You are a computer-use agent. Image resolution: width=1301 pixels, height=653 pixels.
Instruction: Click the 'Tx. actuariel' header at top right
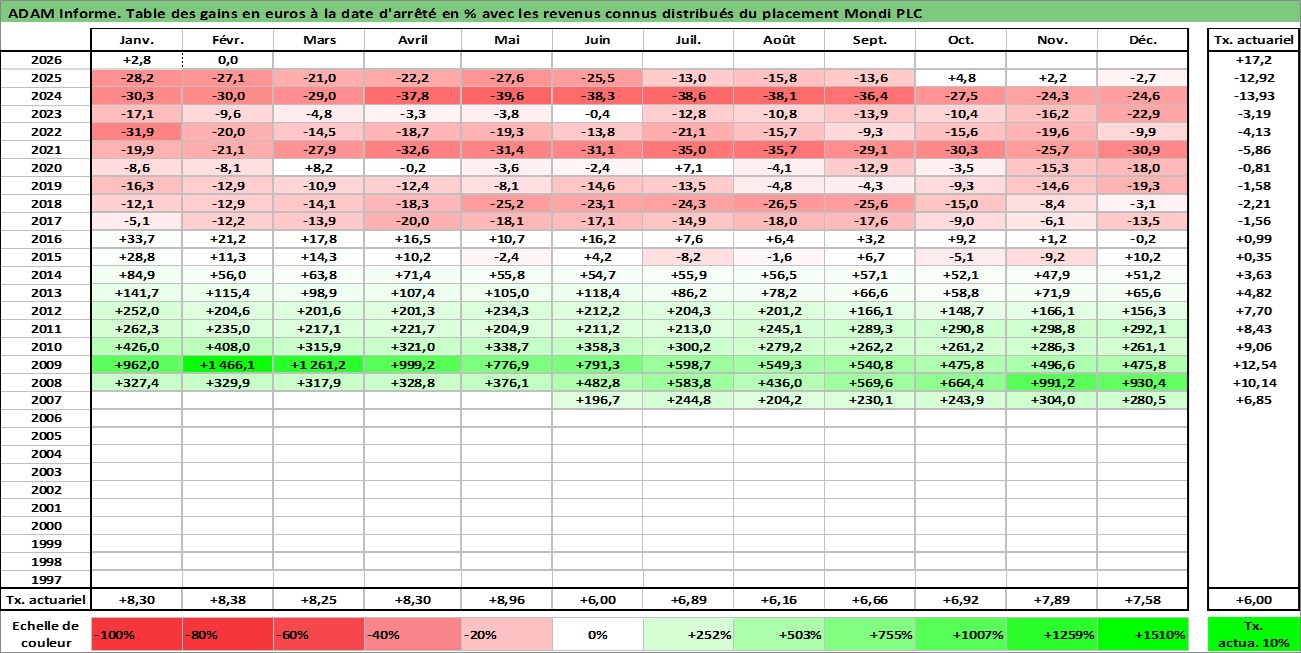point(1254,41)
